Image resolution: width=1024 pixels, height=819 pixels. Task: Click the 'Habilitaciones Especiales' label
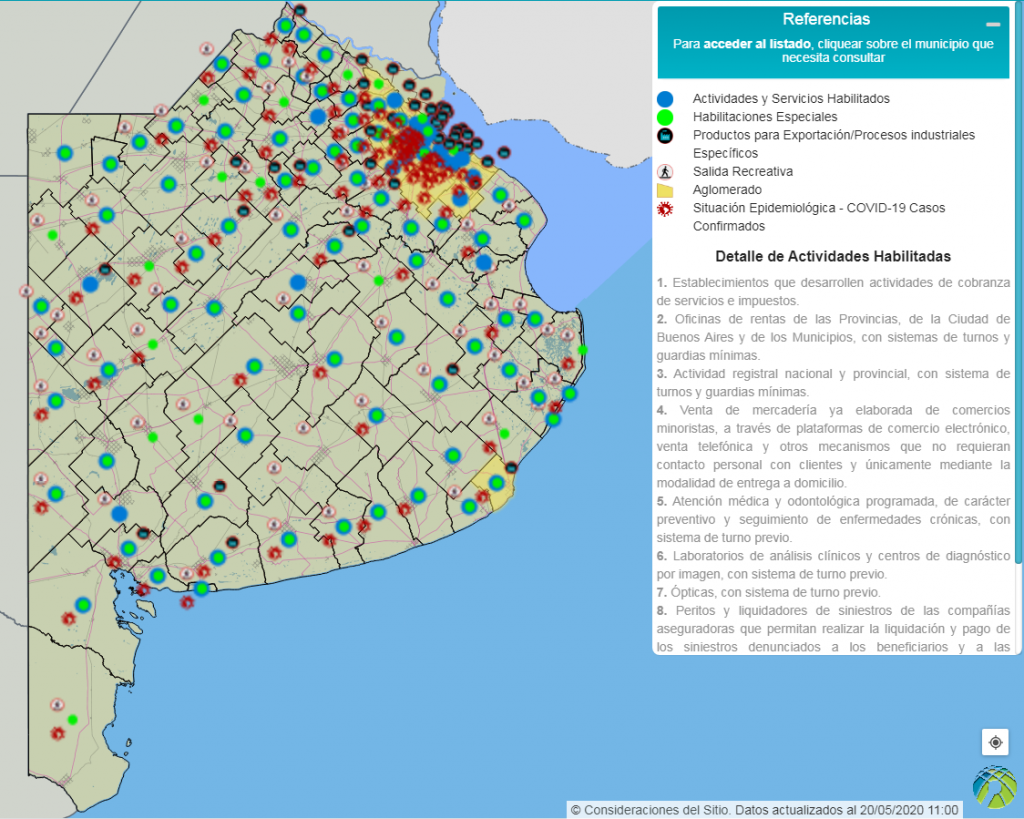[x=765, y=117]
